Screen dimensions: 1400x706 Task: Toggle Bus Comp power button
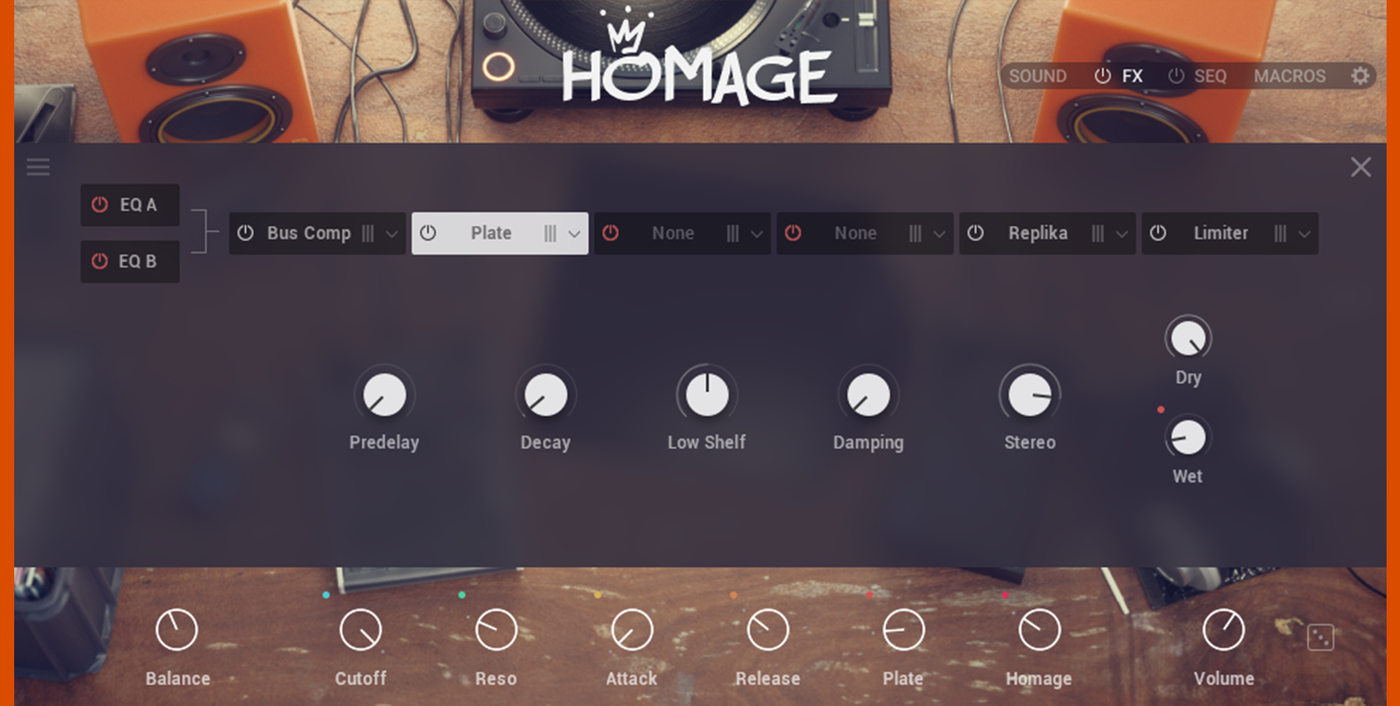[x=245, y=233]
